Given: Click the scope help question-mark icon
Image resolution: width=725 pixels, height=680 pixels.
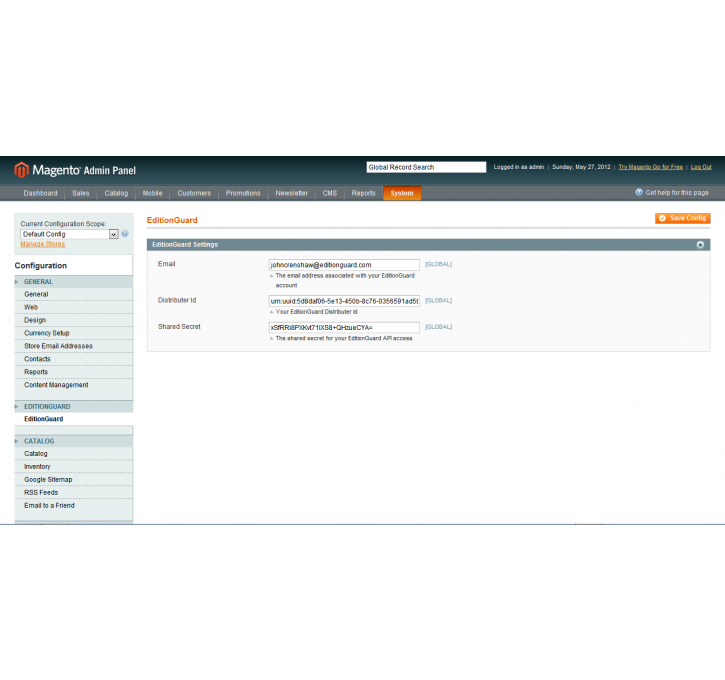Looking at the screenshot, I should point(125,234).
